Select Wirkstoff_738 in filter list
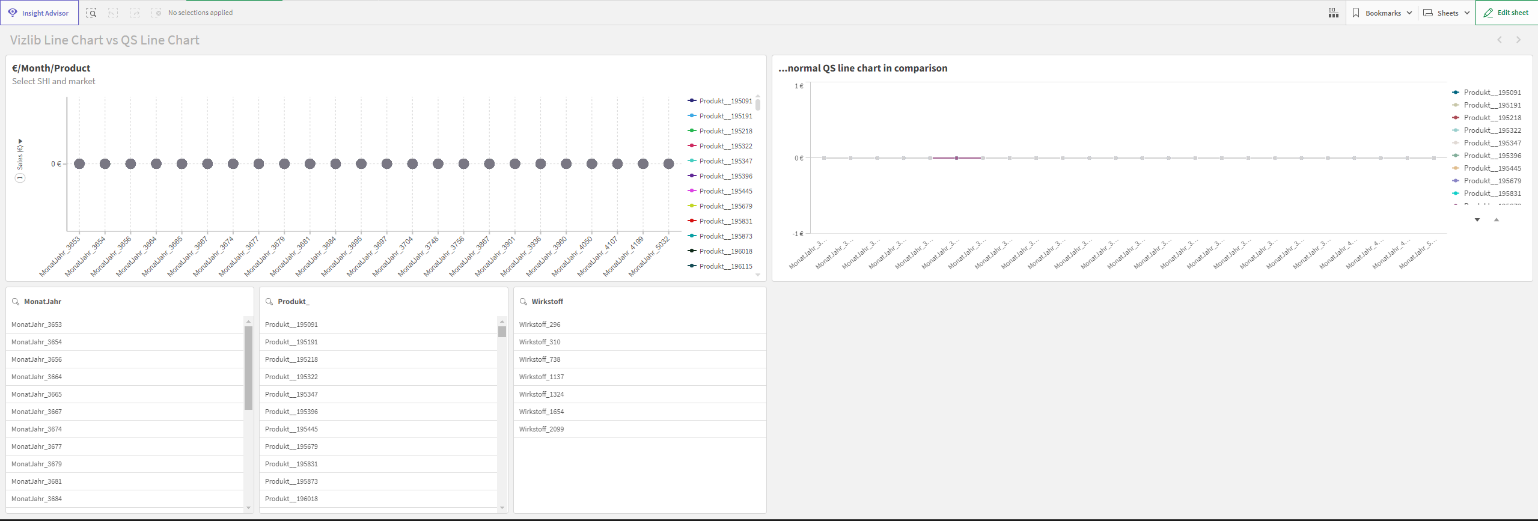 pos(640,359)
